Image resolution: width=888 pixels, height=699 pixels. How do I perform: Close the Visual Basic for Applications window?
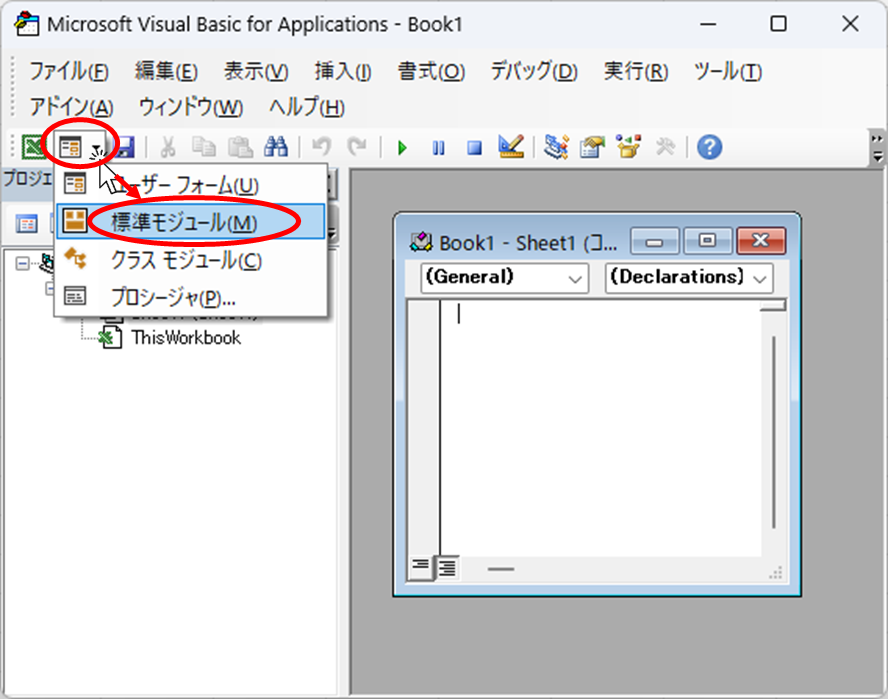(850, 24)
